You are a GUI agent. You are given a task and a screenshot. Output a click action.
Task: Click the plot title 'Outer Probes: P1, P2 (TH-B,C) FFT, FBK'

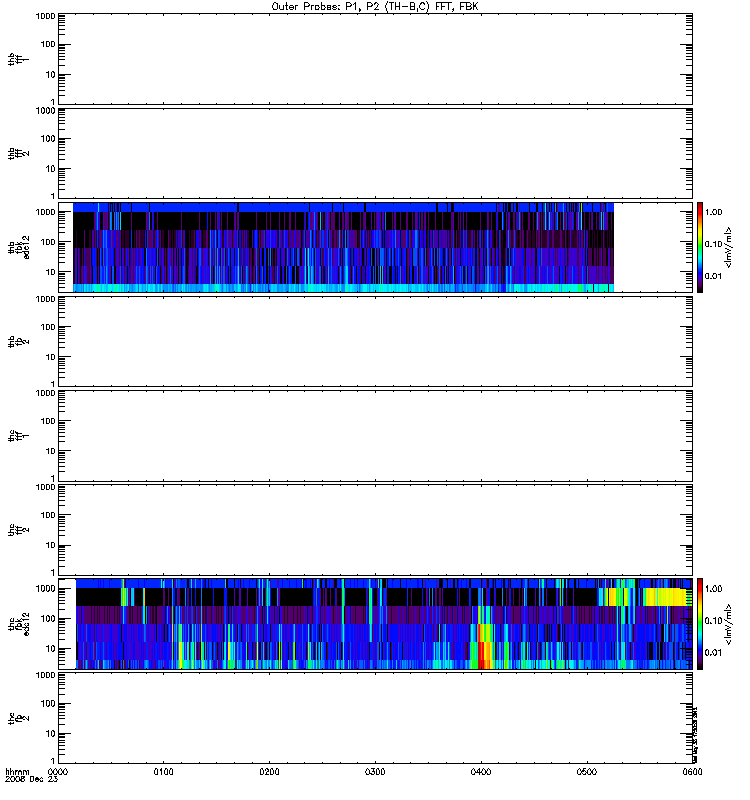(x=375, y=7)
